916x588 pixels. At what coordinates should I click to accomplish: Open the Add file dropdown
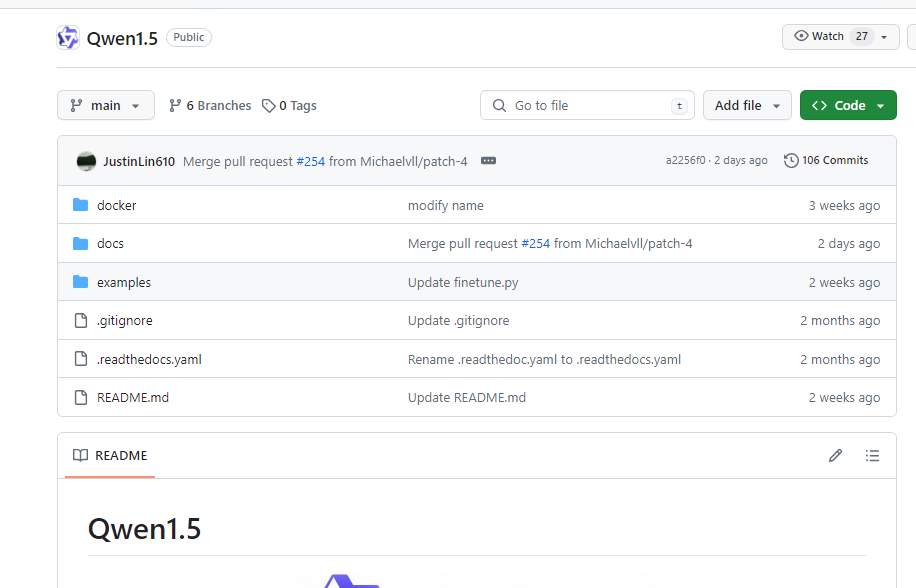(747, 105)
